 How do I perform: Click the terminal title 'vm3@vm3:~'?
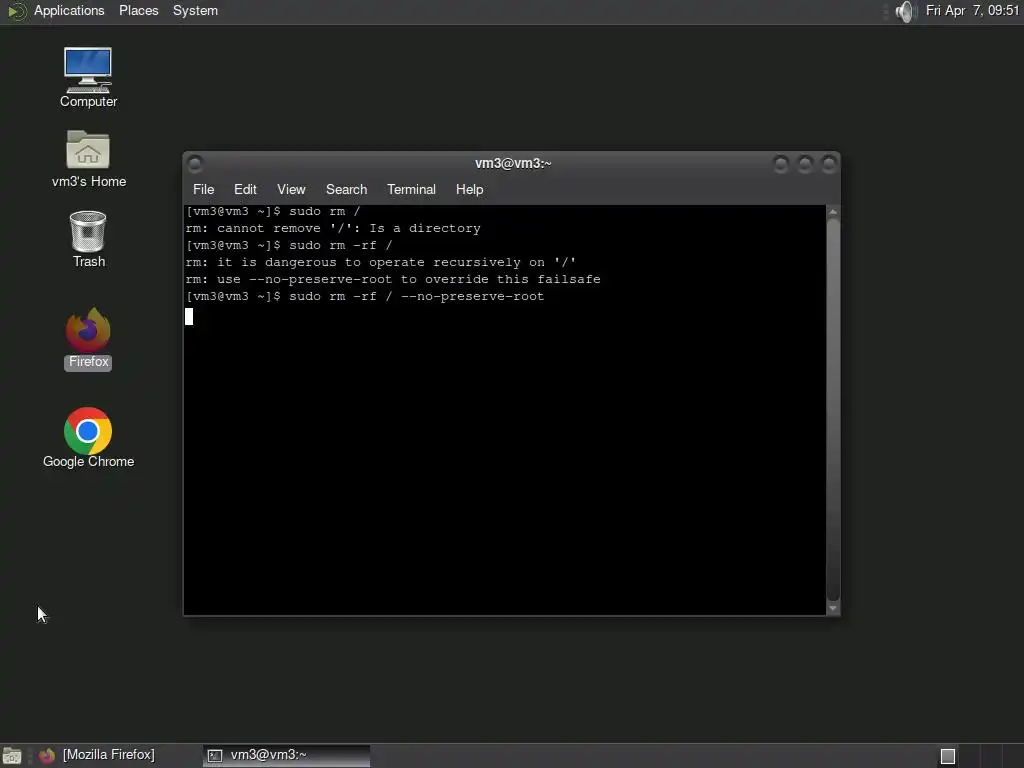click(x=513, y=163)
